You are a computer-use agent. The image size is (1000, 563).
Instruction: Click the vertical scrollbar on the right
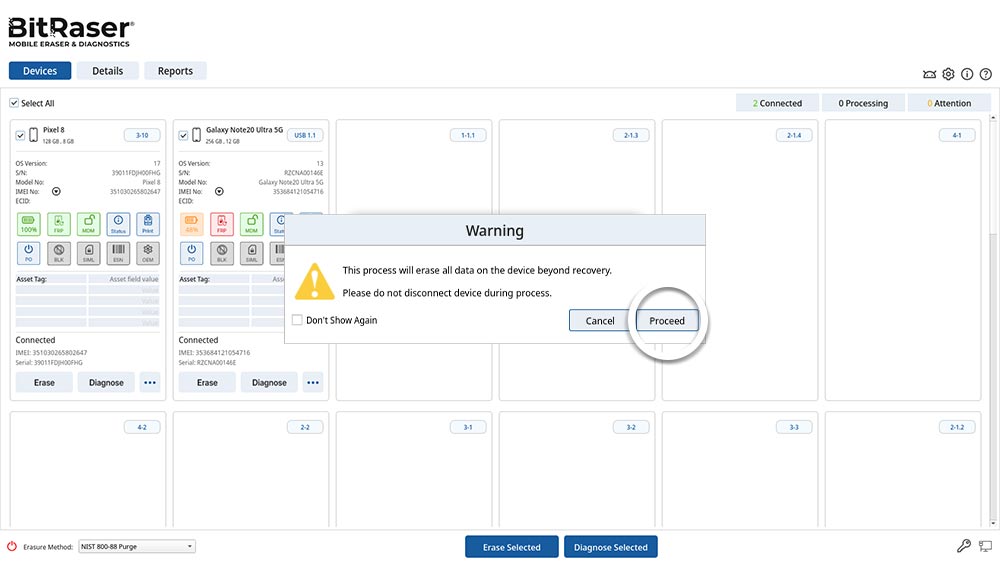coord(992,319)
